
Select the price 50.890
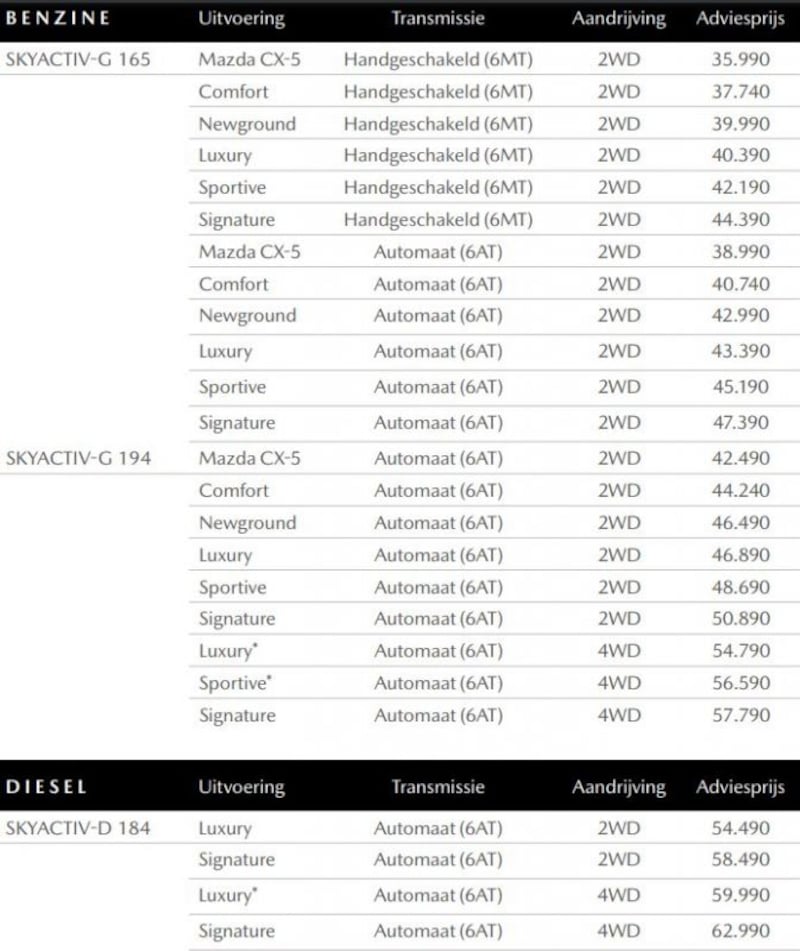click(x=741, y=619)
